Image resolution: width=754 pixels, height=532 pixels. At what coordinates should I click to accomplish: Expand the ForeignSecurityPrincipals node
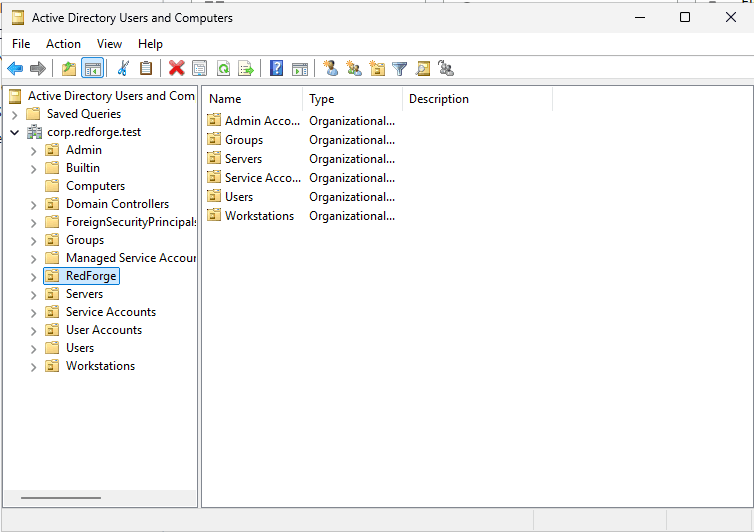pos(33,223)
